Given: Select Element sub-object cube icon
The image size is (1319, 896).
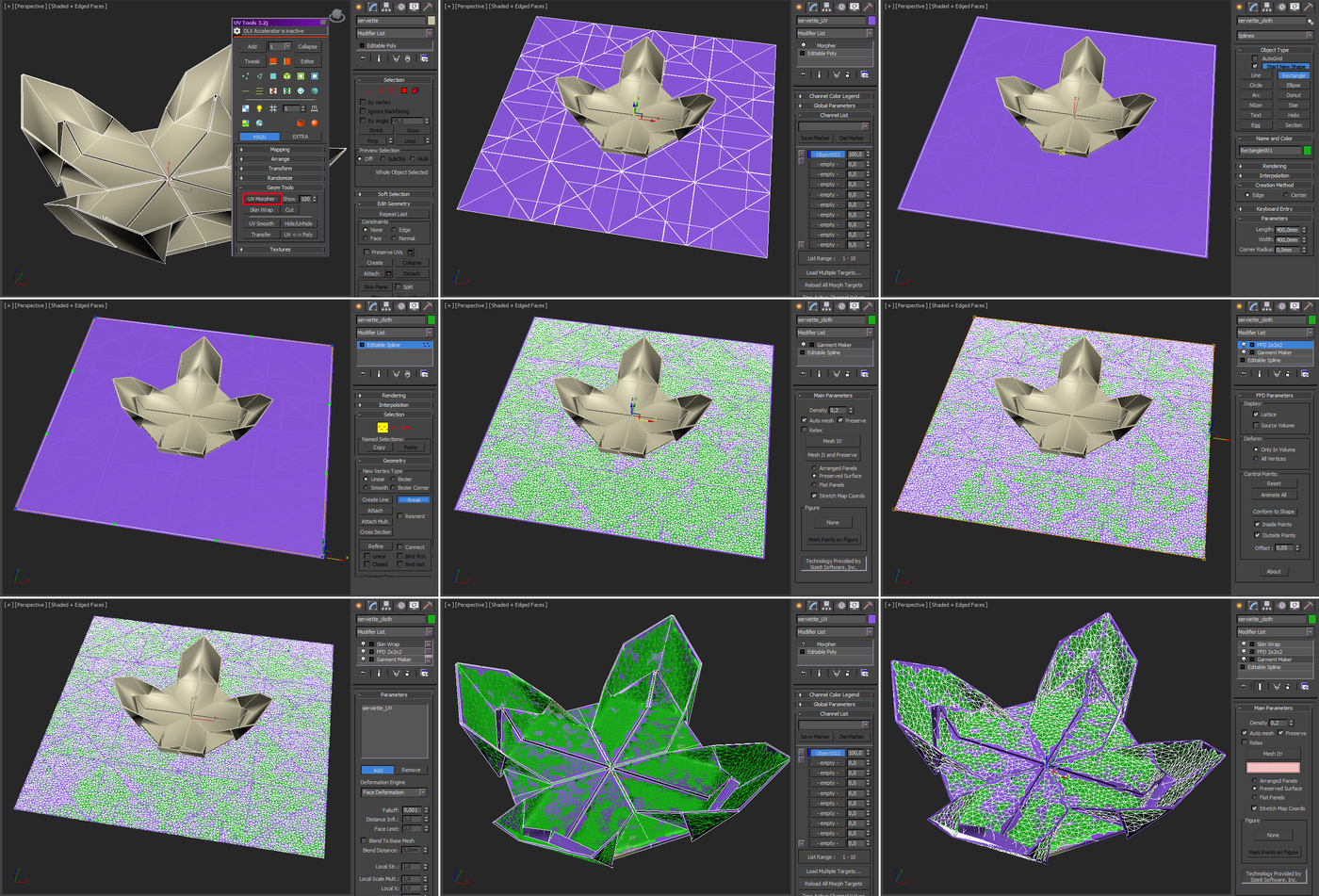Looking at the screenshot, I should pos(415,90).
